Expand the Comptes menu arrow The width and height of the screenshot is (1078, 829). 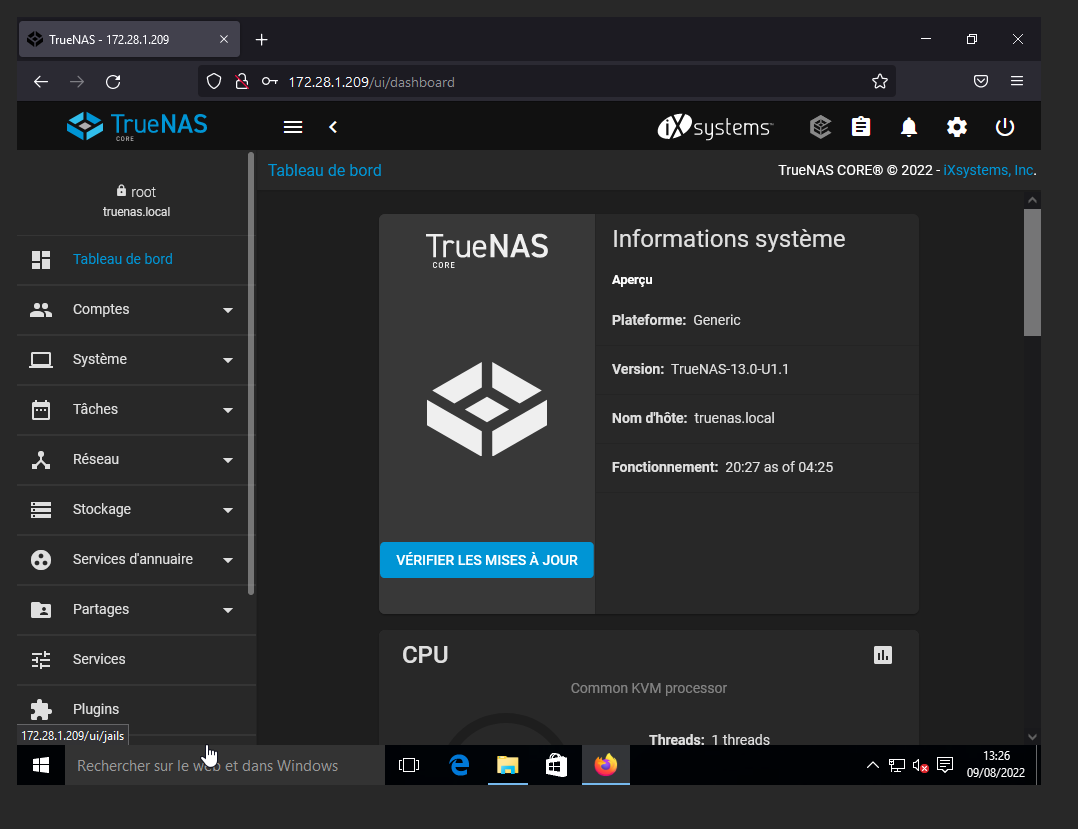tap(228, 311)
